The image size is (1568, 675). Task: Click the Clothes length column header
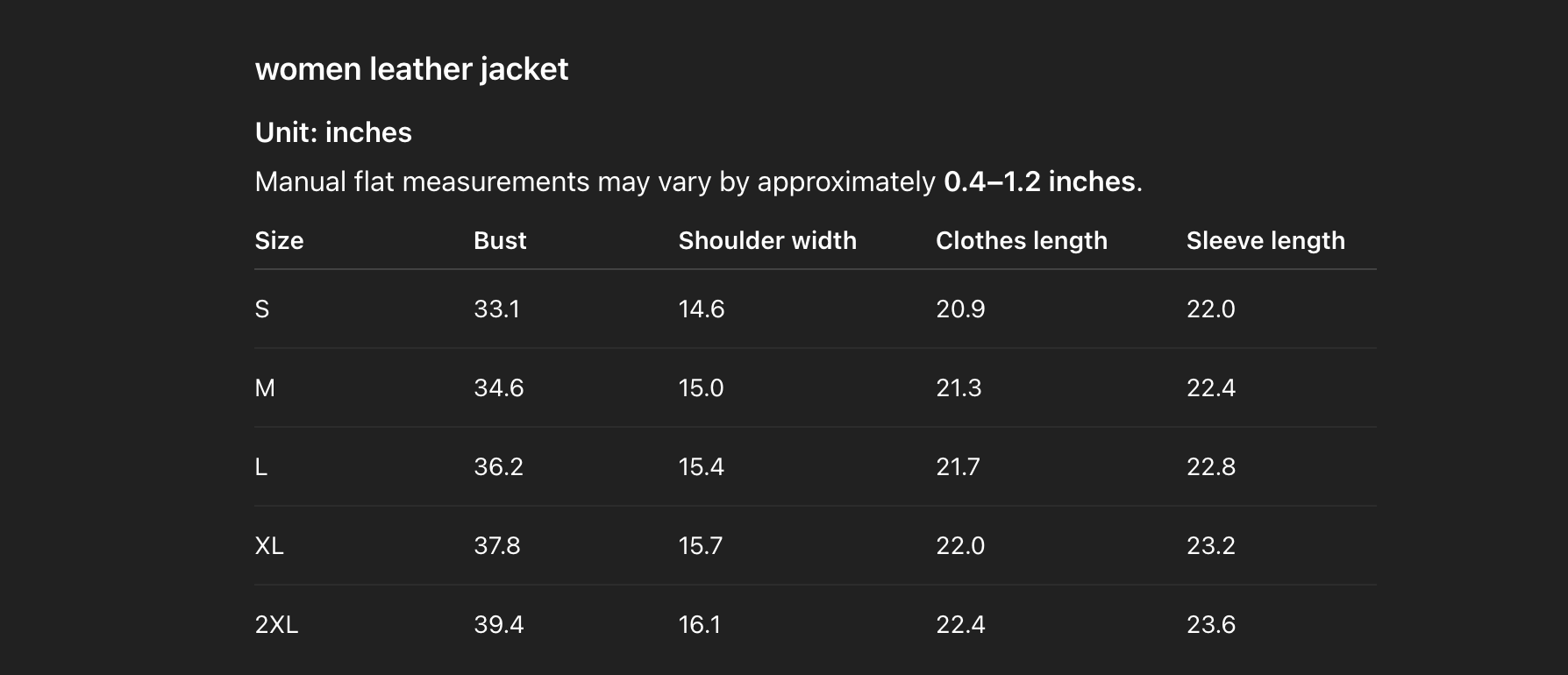coord(1022,241)
